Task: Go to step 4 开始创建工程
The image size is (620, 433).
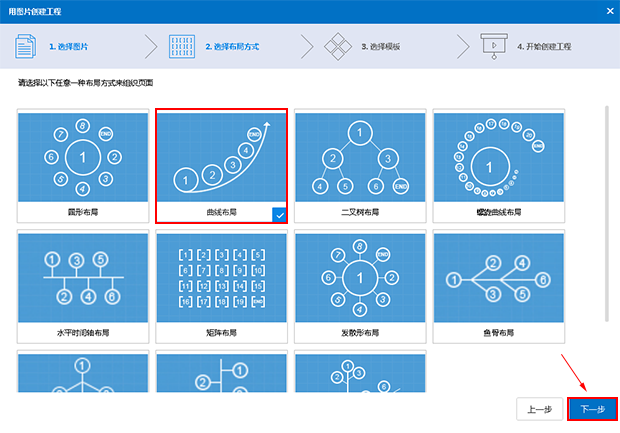Action: tap(544, 47)
